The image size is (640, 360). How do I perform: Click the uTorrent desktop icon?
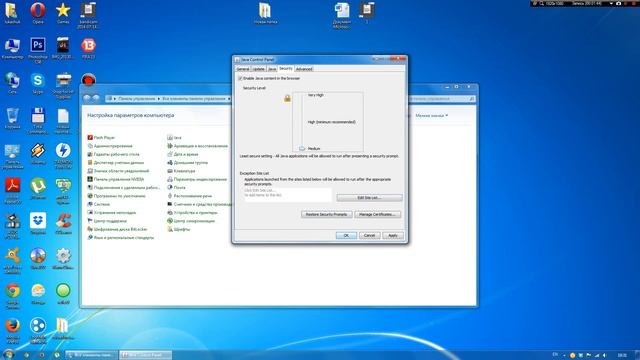tap(38, 186)
